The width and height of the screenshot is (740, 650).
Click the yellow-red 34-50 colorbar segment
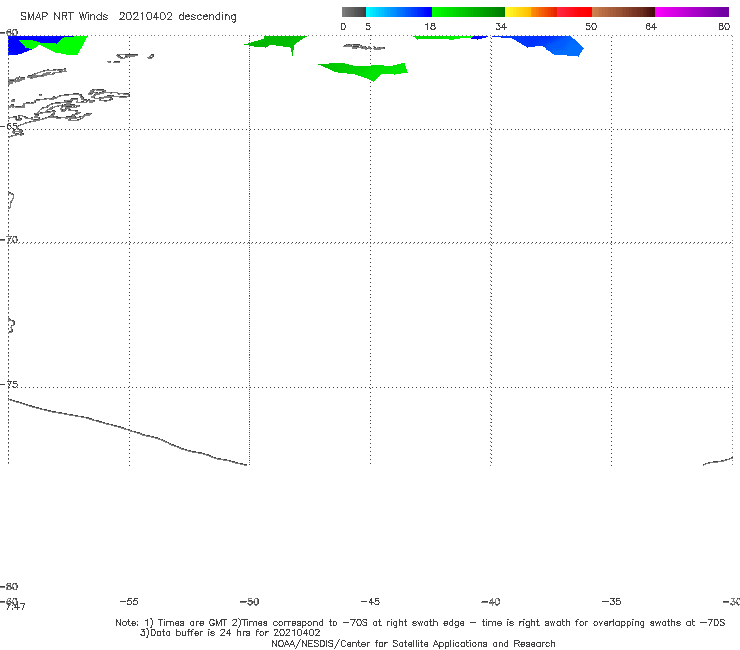(x=548, y=12)
